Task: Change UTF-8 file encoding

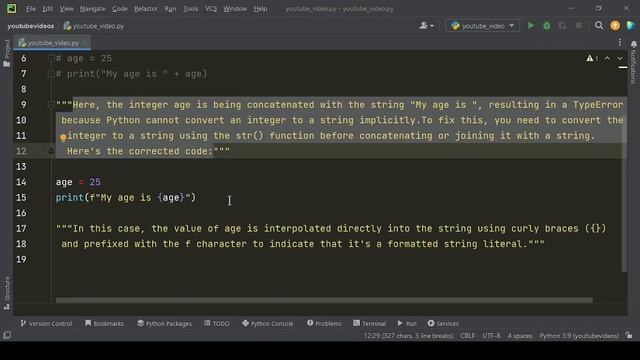Action: [491, 336]
